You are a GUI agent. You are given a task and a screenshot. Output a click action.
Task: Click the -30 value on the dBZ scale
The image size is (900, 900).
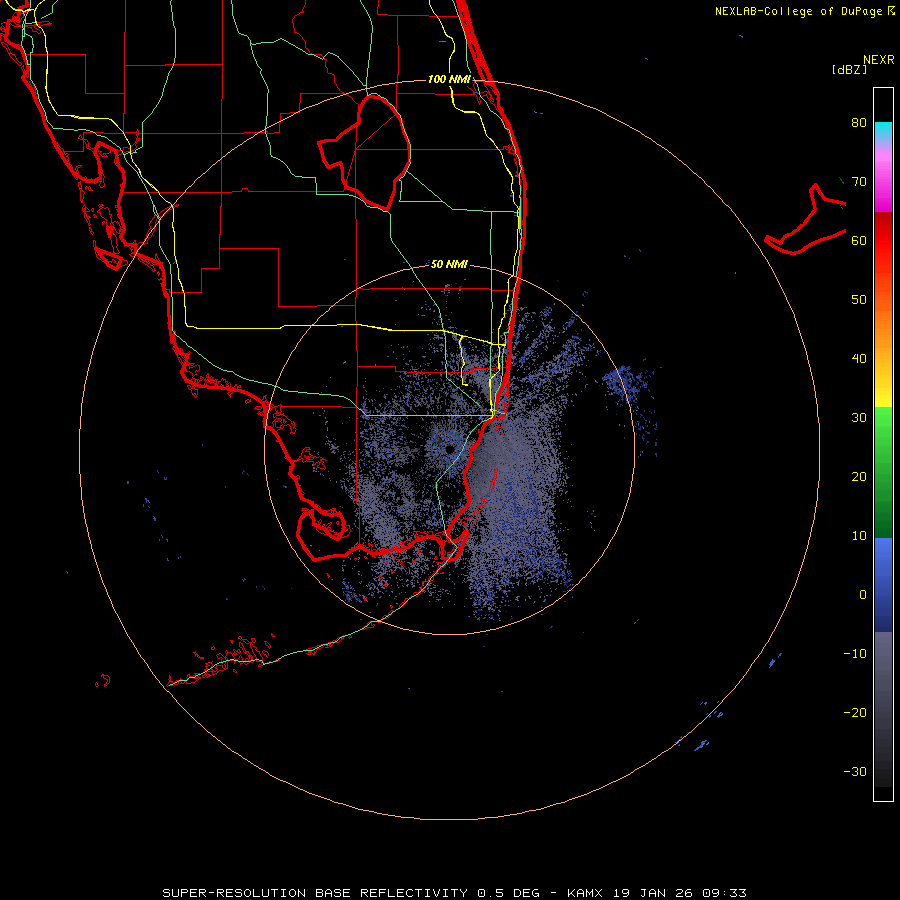point(855,771)
